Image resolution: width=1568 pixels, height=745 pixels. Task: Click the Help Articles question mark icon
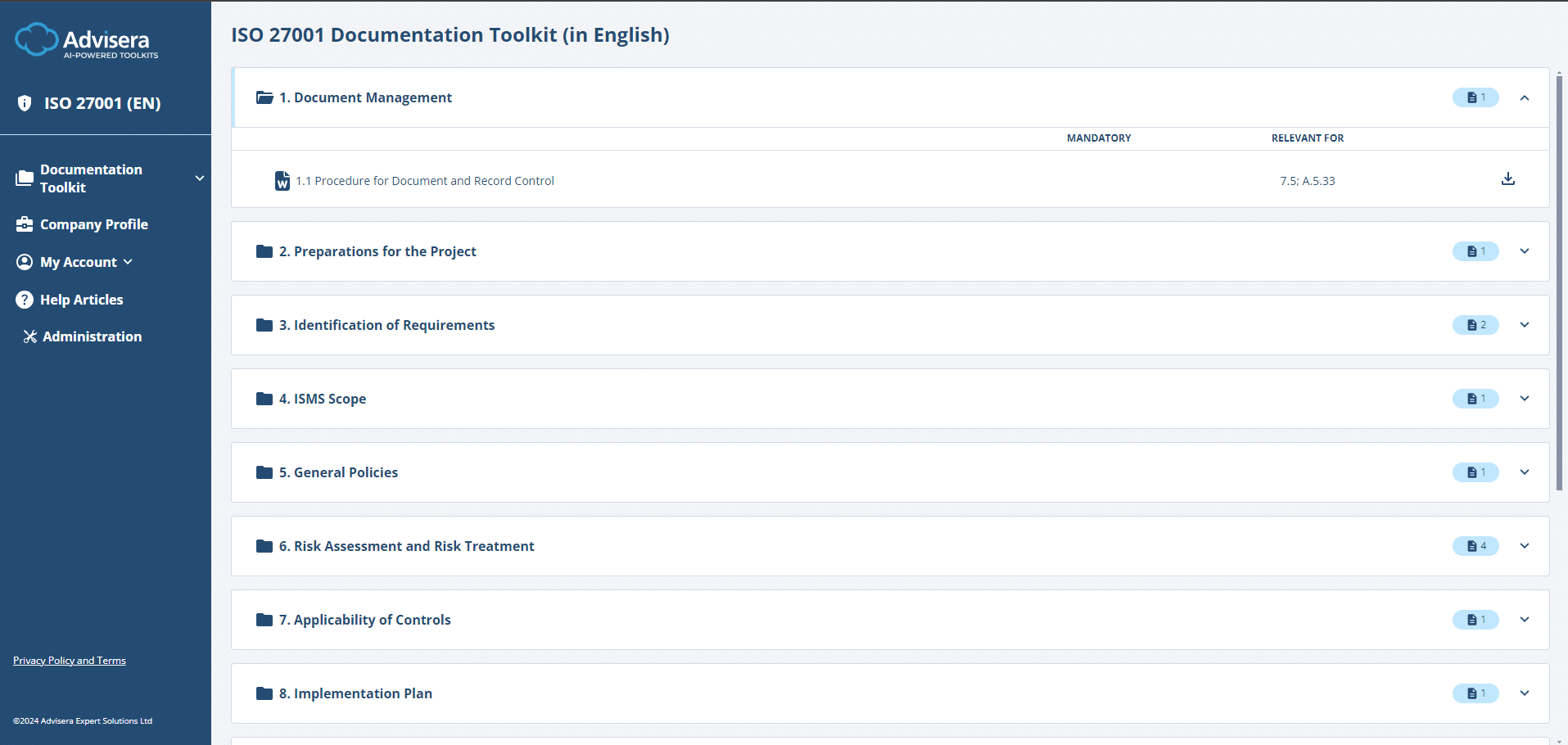point(25,300)
